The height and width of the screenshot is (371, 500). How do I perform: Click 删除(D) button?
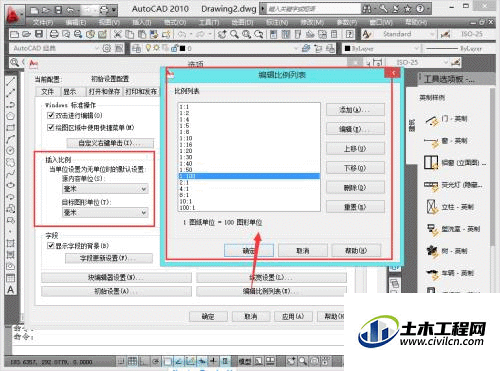tap(355, 188)
